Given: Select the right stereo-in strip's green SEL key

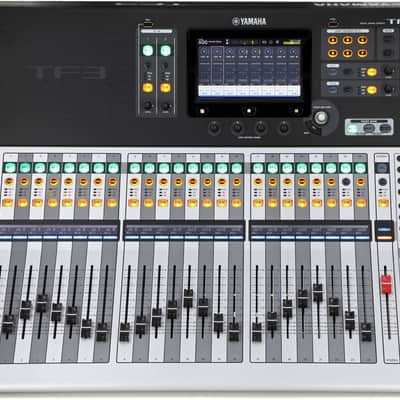Looking at the screenshot, I should pyautogui.click(x=166, y=51).
